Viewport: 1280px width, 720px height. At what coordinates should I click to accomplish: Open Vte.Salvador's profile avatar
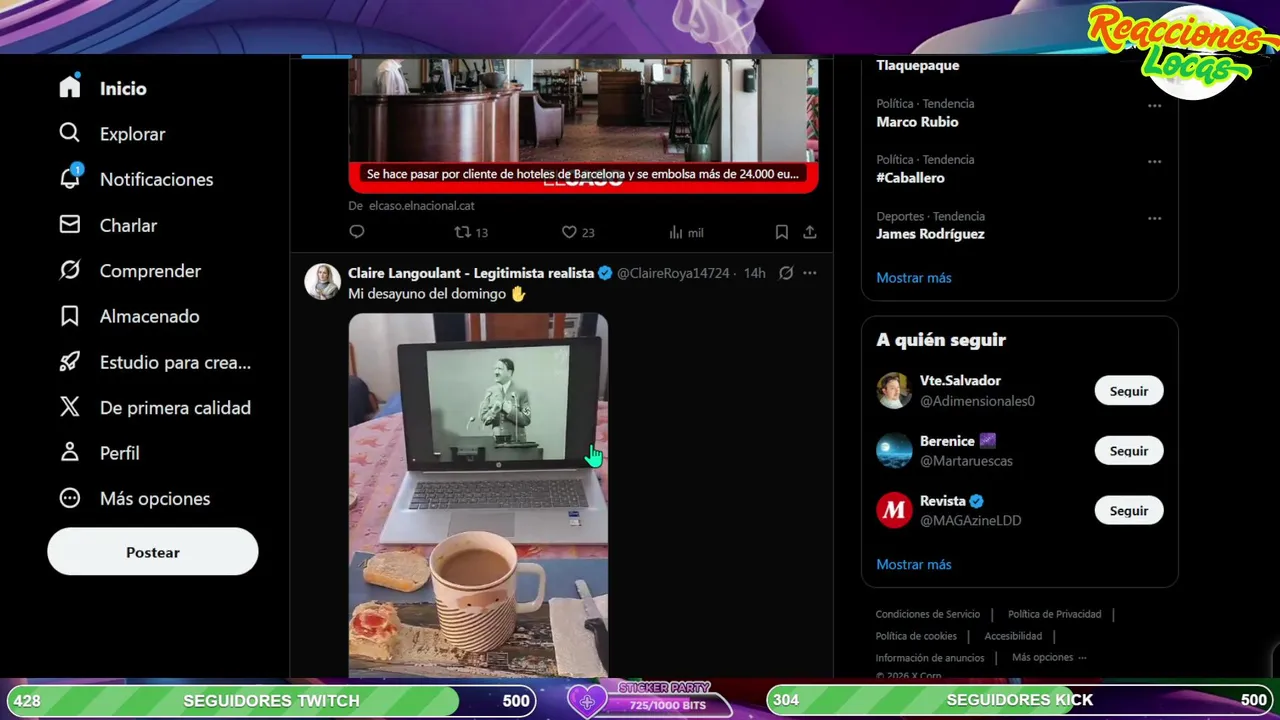pos(894,391)
